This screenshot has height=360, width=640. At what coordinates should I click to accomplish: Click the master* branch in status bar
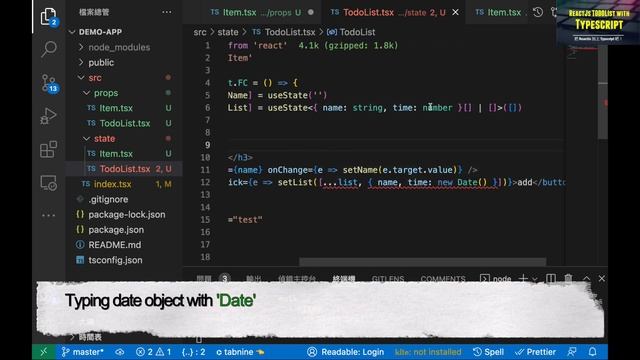tap(82, 352)
